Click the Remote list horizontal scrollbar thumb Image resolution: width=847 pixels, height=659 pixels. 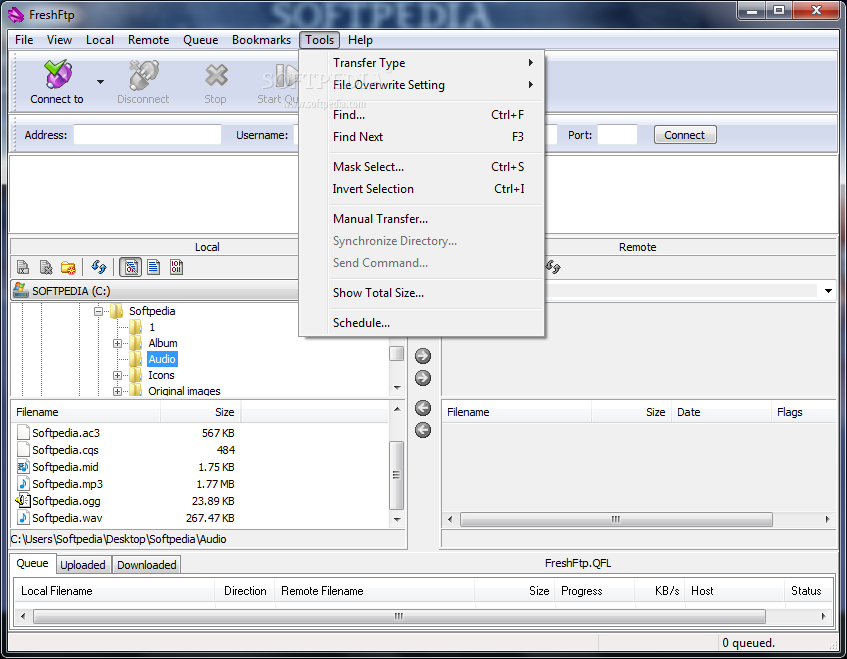(616, 519)
